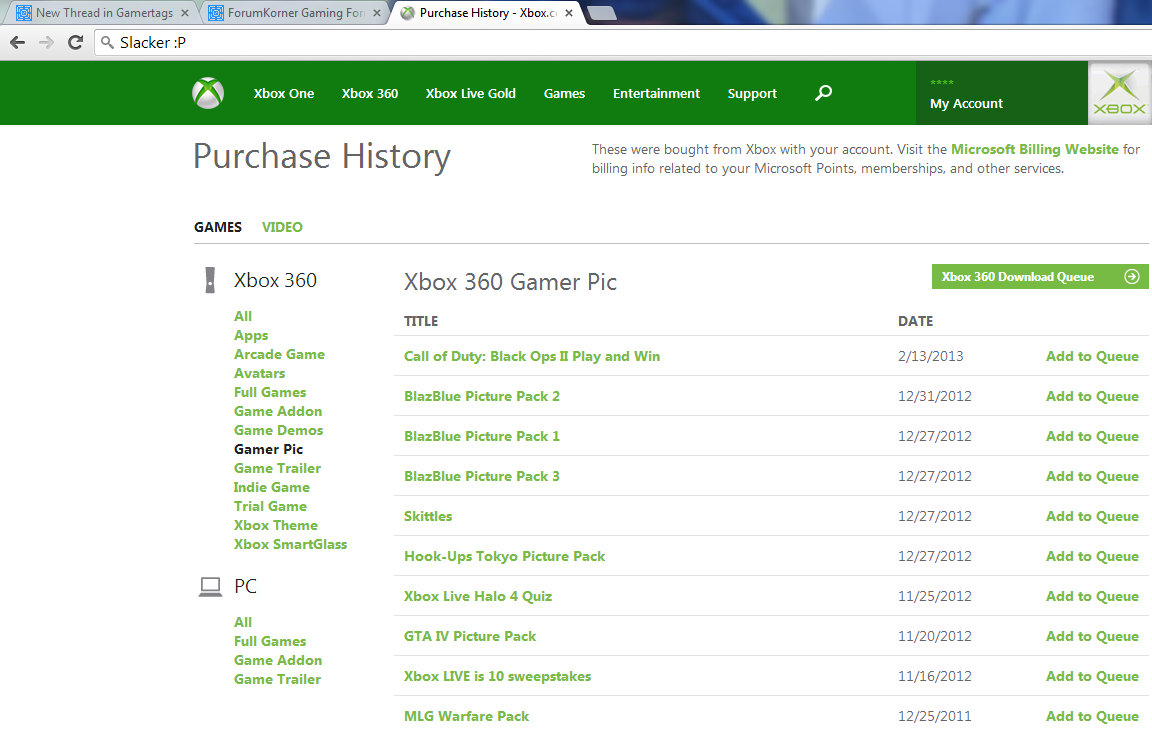The image size is (1152, 733).
Task: Filter by Indie Game
Action: 271,487
